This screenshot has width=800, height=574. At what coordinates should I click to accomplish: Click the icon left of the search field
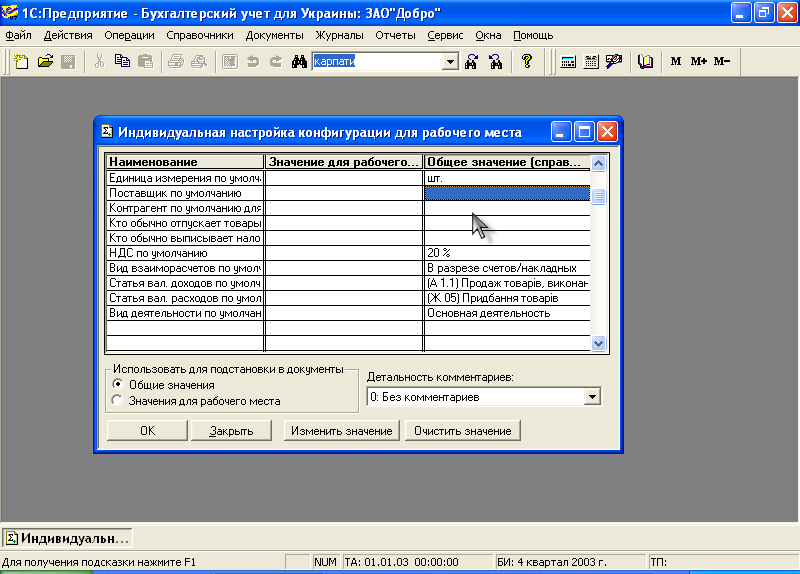click(299, 62)
